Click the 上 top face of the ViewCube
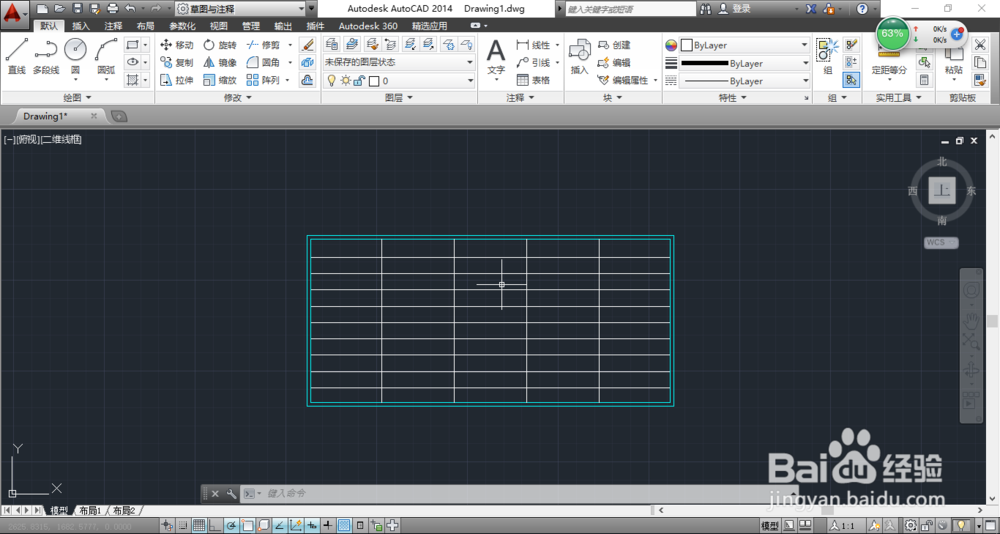Viewport: 1000px width, 534px height. [942, 190]
